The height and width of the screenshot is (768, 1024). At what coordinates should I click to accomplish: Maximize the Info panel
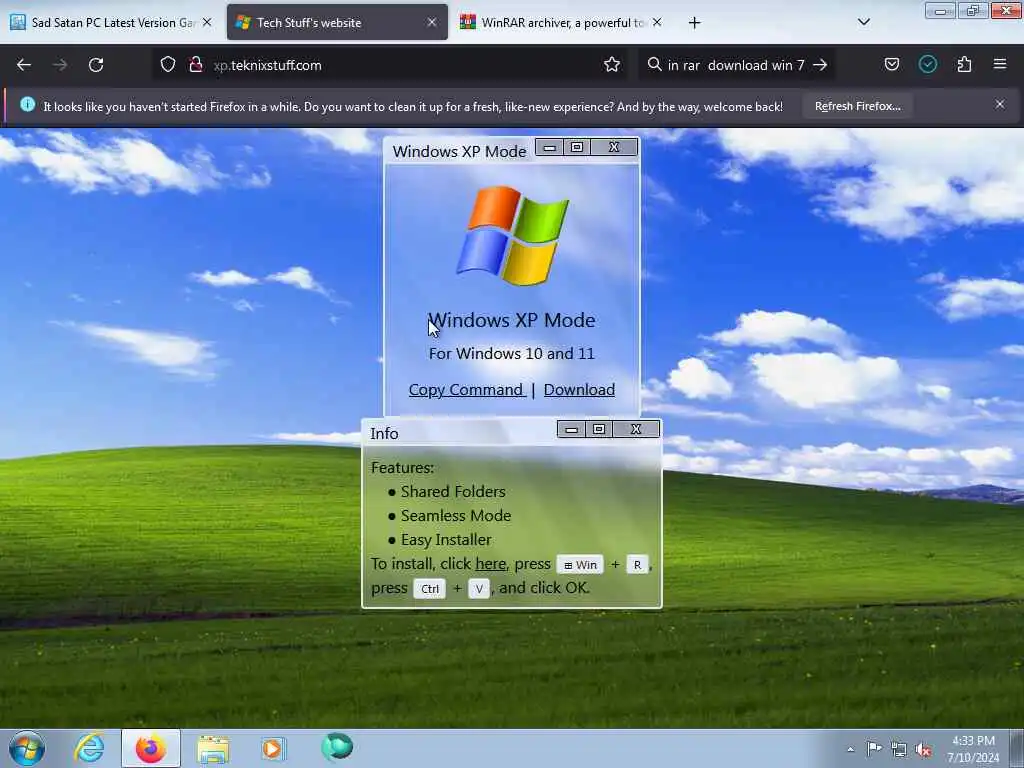(x=599, y=429)
